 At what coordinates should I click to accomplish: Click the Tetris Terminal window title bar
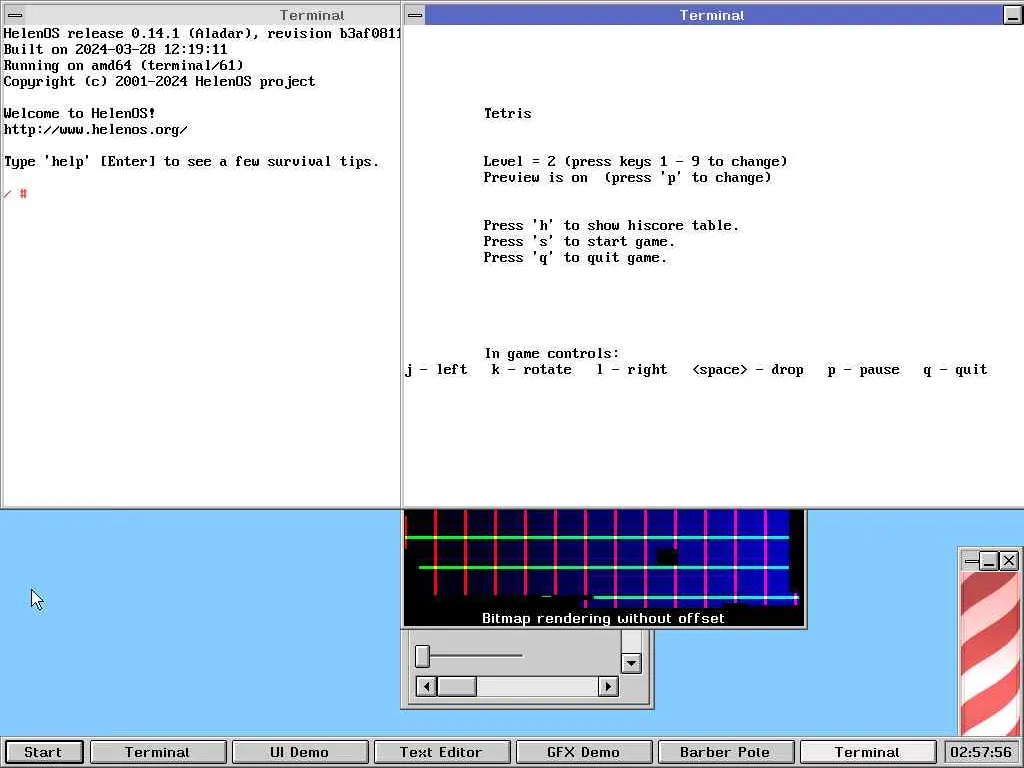(714, 15)
